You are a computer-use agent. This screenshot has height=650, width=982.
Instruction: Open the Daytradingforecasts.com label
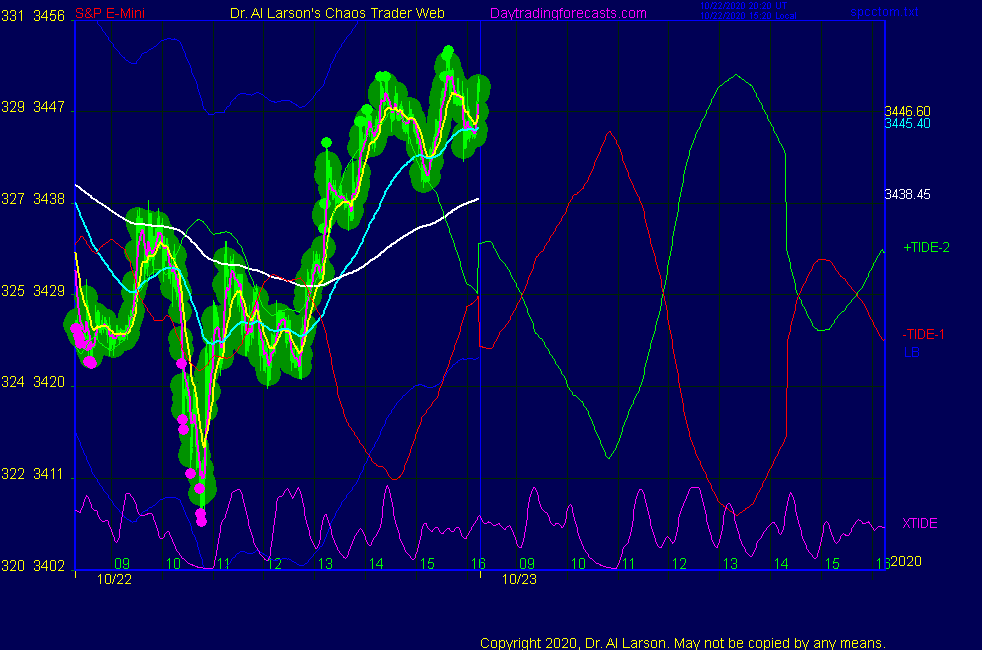[x=568, y=13]
